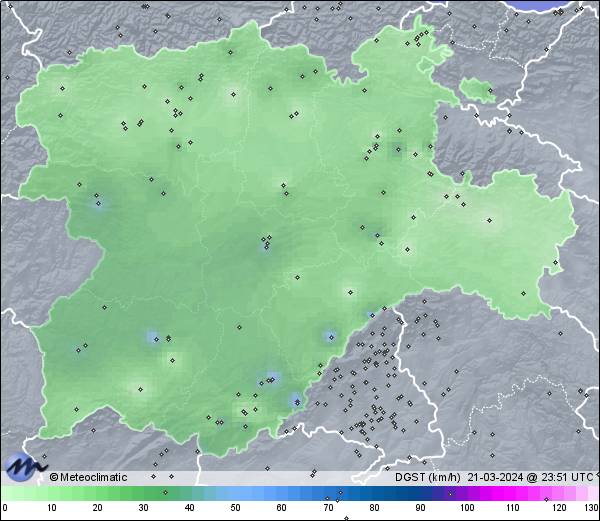Screen dimensions: 600x521
Task: Pick the light green color above label 10
Action: point(52,493)
